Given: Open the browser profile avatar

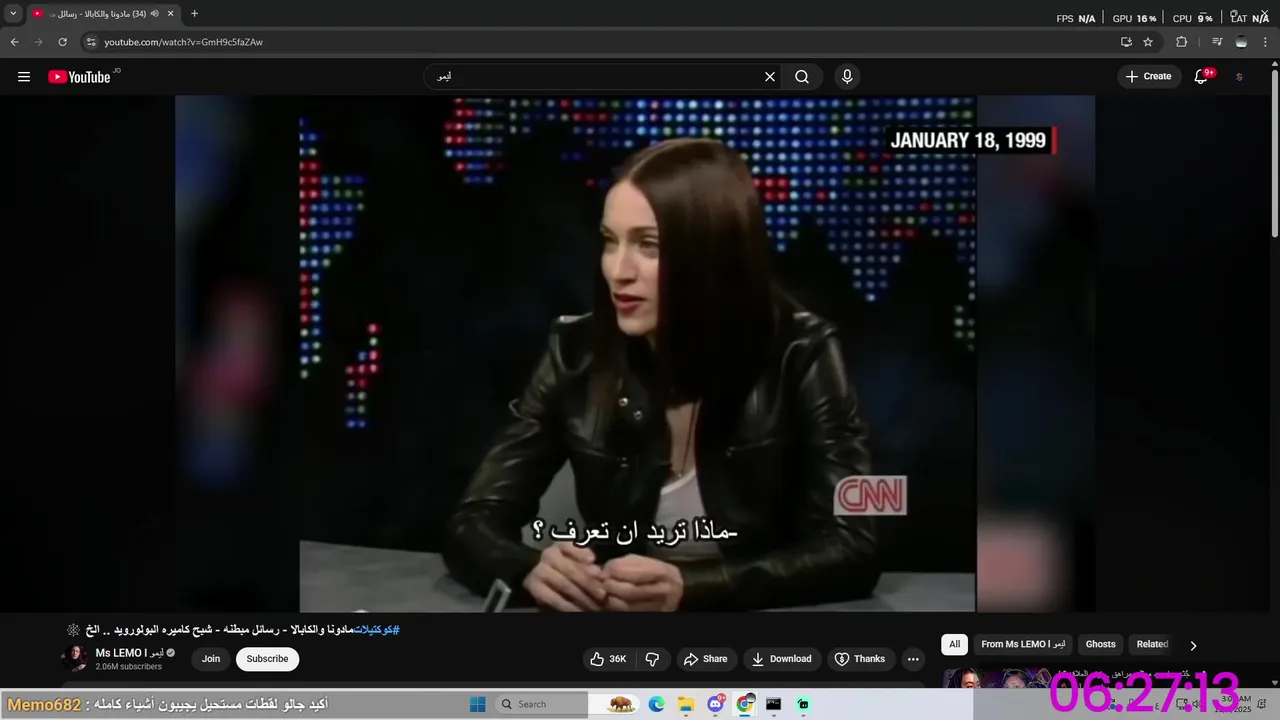Looking at the screenshot, I should click(1241, 42).
